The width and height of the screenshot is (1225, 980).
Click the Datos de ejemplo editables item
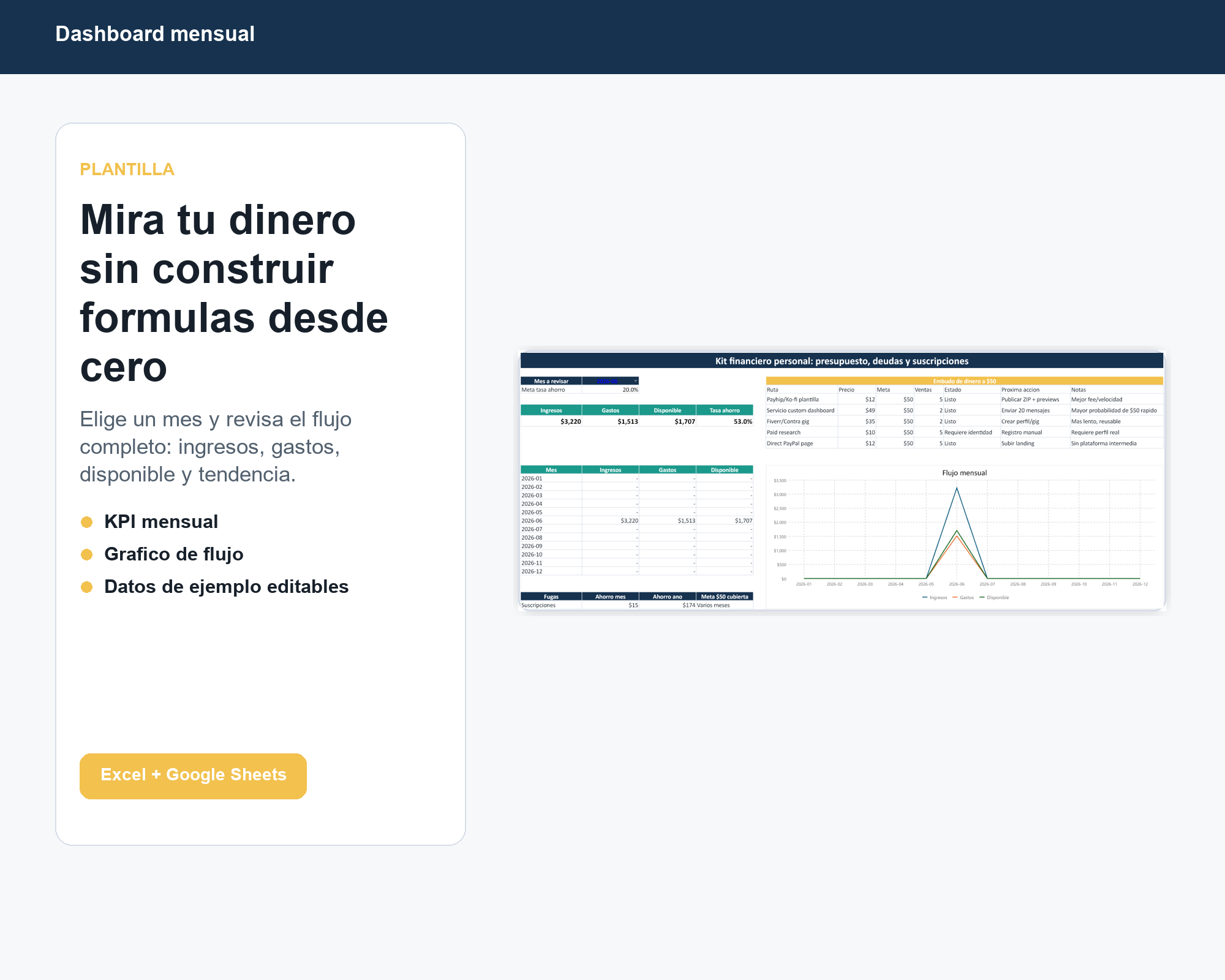click(x=227, y=587)
